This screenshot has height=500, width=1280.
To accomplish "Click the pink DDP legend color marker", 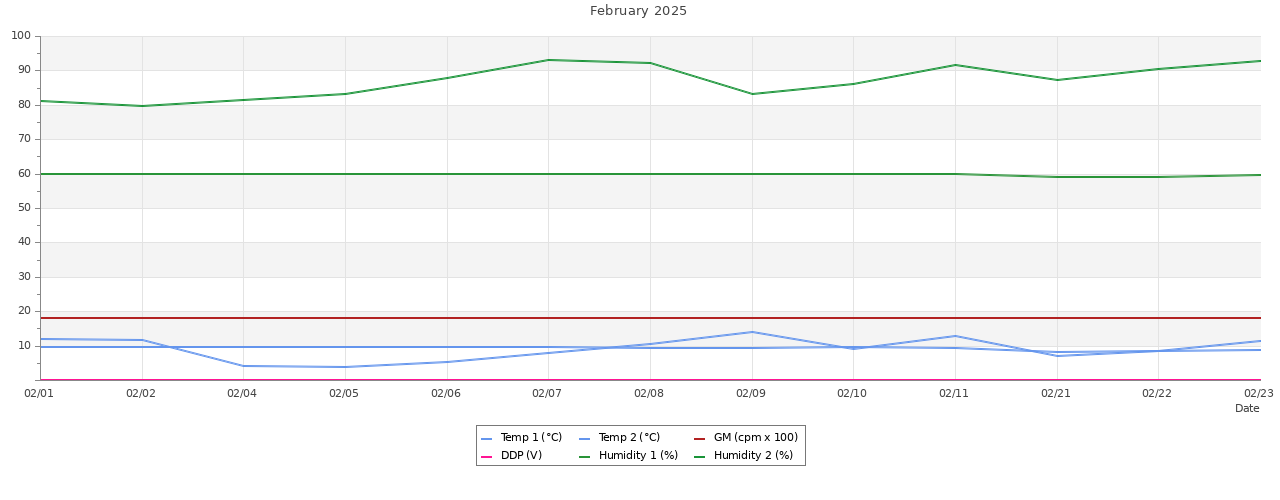I will point(487,457).
